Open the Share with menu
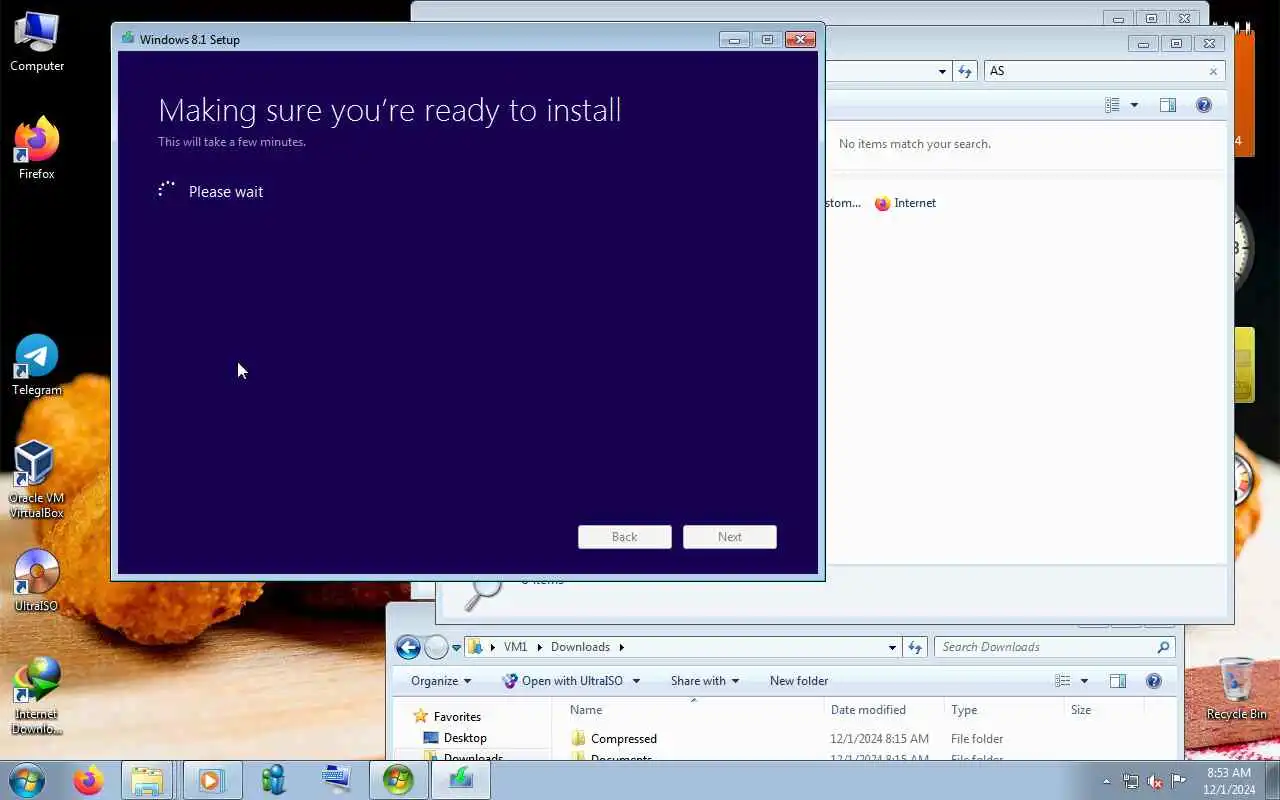 [705, 681]
